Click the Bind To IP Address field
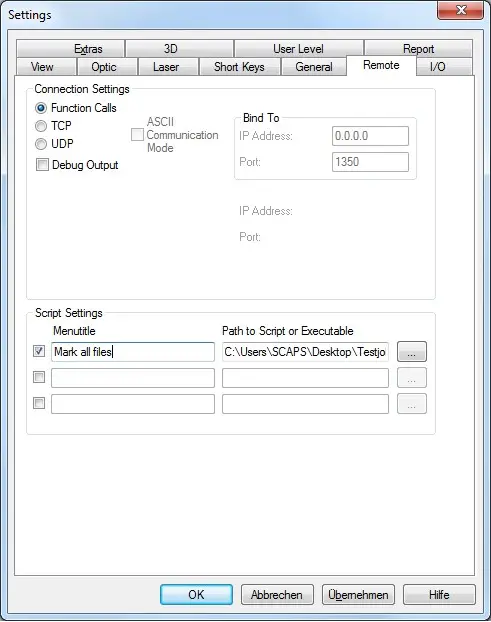This screenshot has height=622, width=491. point(370,136)
